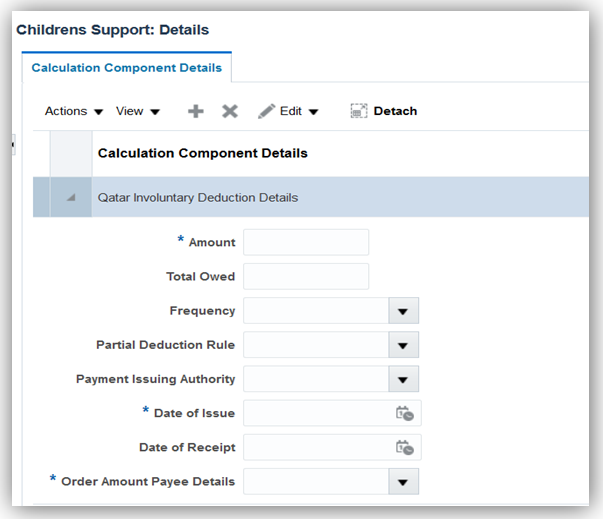603x519 pixels.
Task: Open the Payment Issuing Authority dropdown
Action: pos(403,379)
